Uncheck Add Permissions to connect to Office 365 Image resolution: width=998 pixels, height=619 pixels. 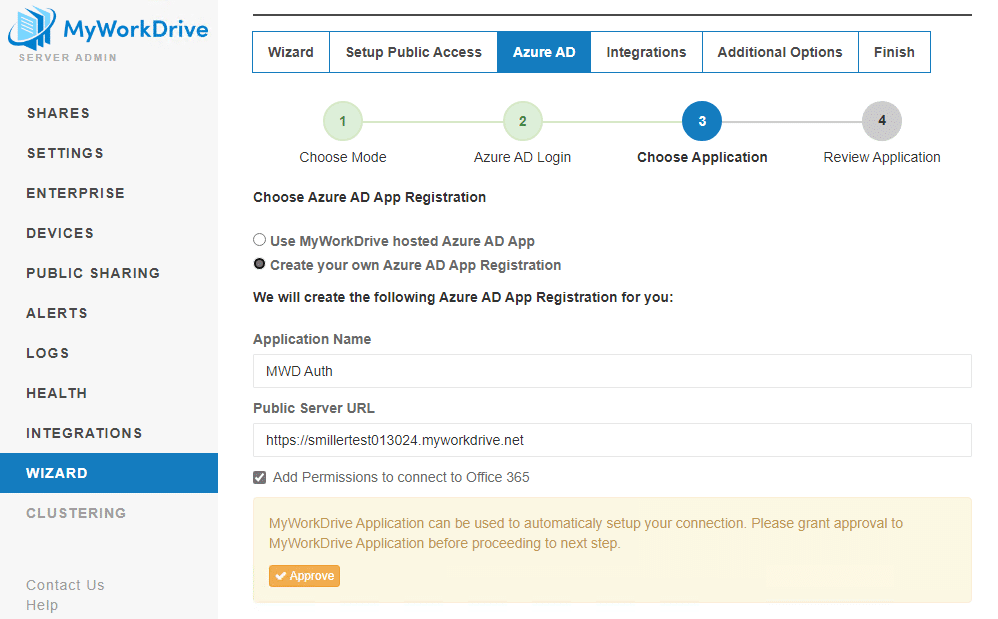point(259,477)
